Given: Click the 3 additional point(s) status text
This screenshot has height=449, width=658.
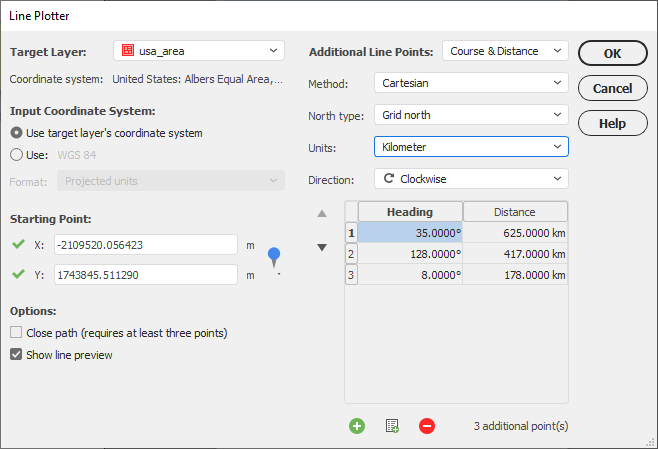Looking at the screenshot, I should pos(521,426).
